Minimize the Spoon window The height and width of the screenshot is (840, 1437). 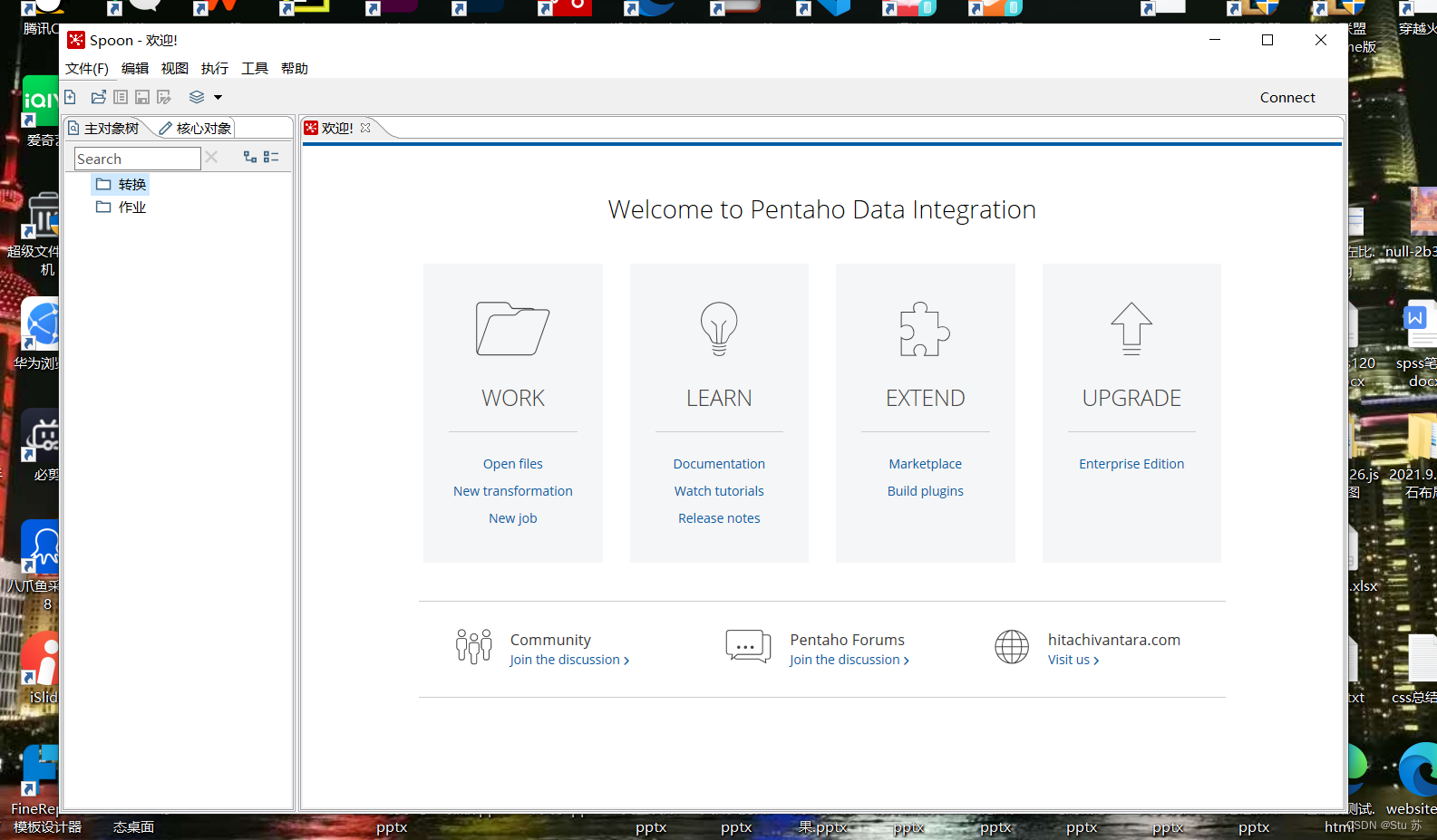[1215, 40]
